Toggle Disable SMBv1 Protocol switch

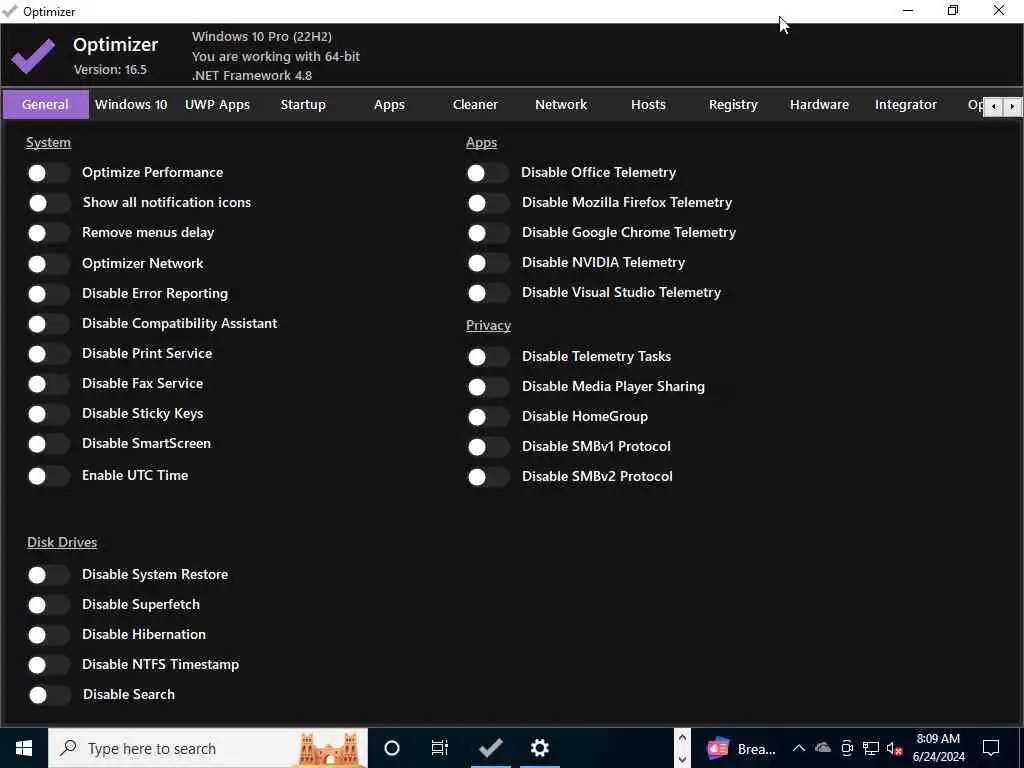488,447
